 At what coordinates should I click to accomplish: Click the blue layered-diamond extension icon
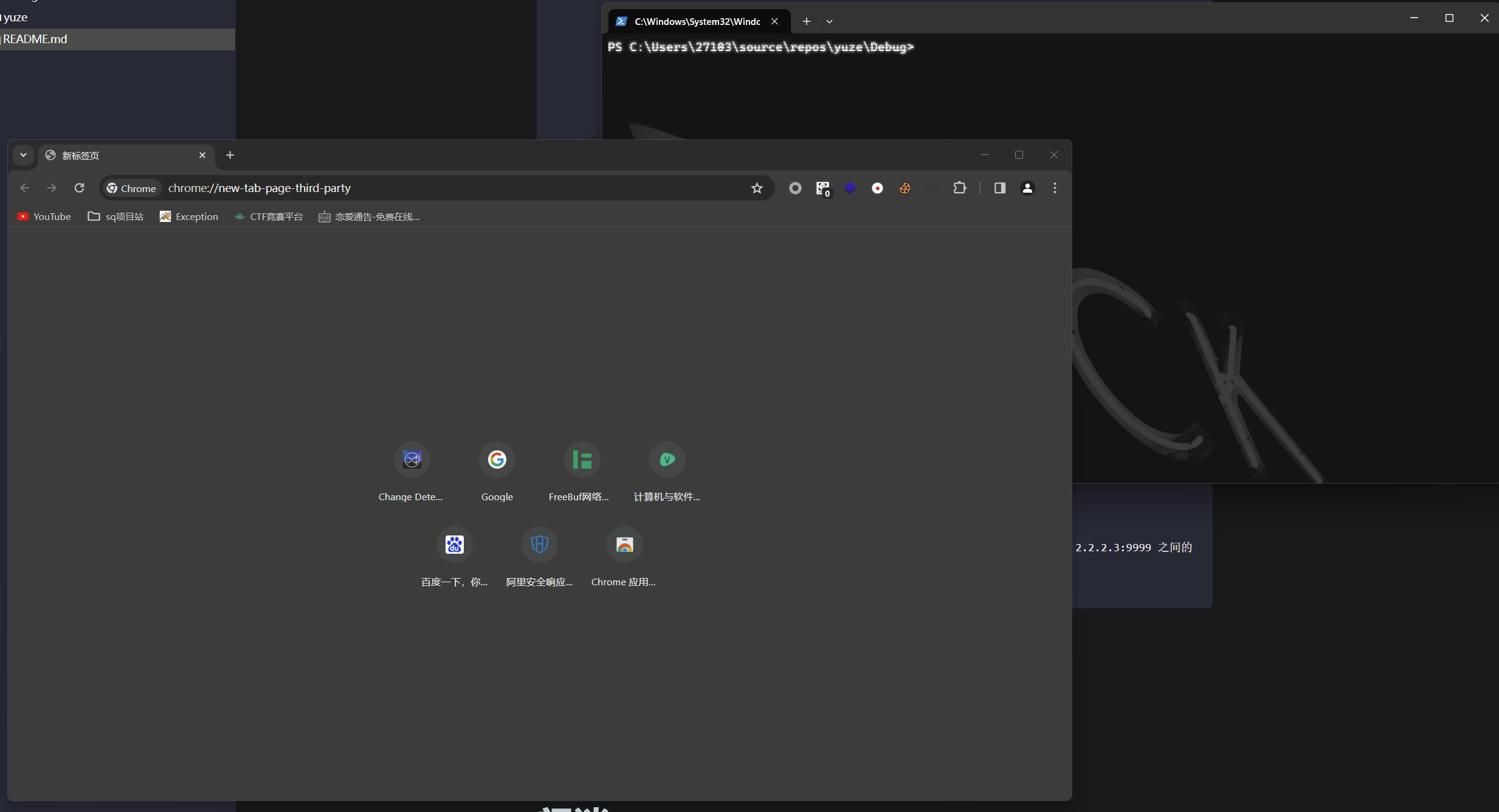(850, 188)
